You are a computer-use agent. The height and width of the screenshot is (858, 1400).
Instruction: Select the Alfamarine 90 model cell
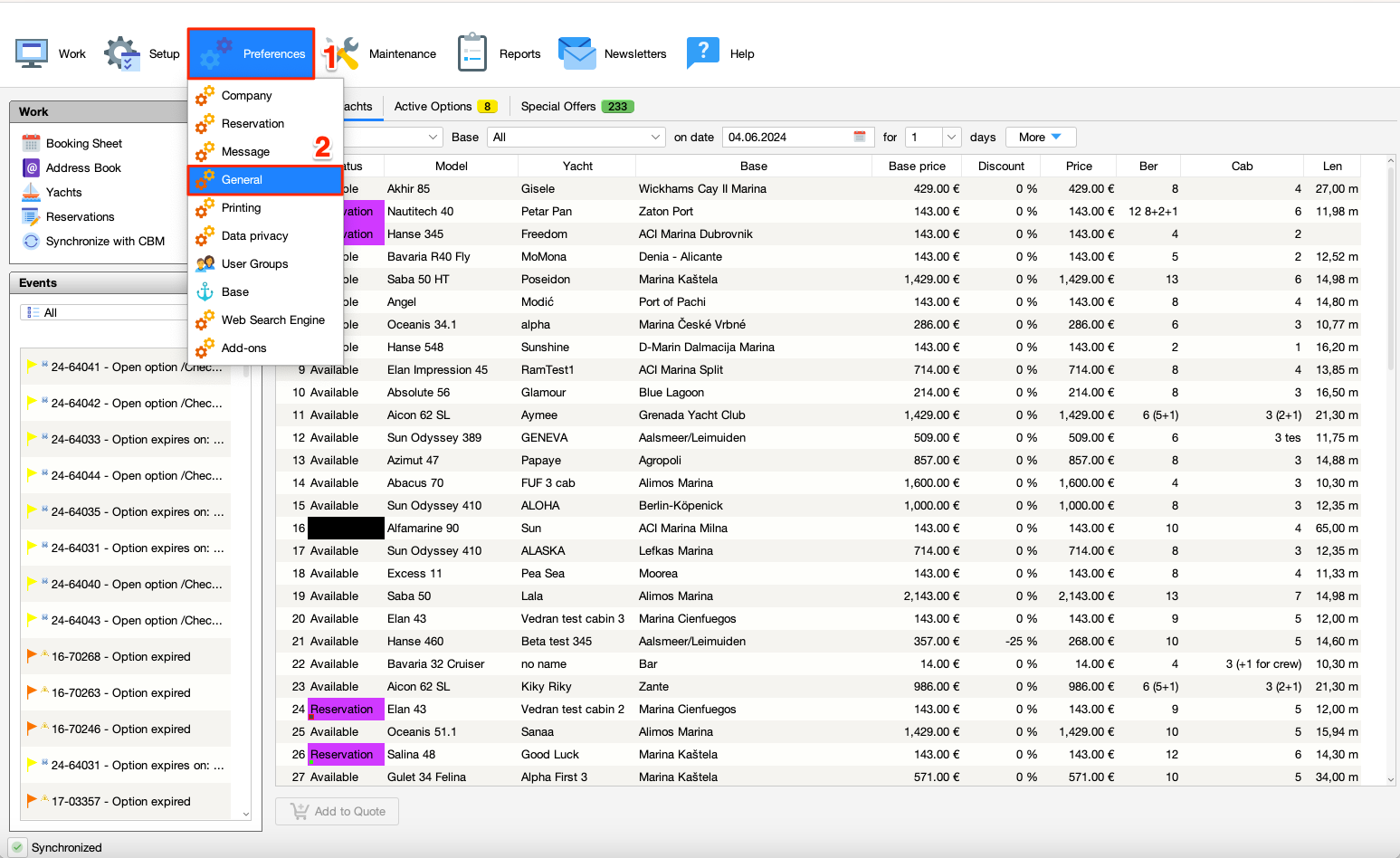coord(451,528)
